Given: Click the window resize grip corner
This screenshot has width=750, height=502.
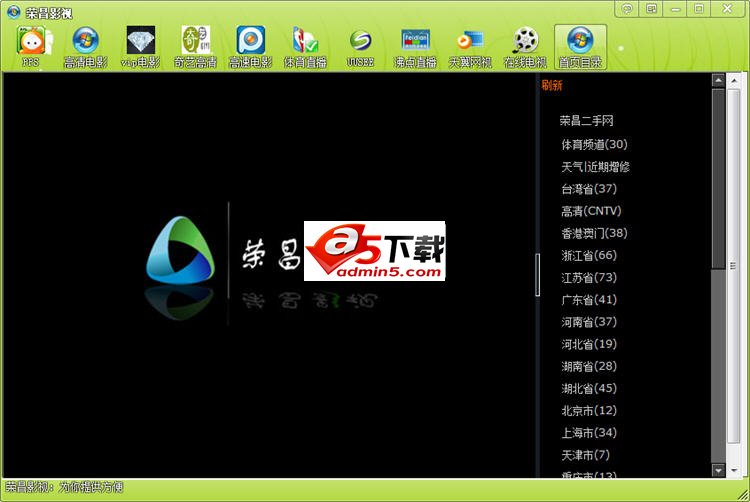Looking at the screenshot, I should click(743, 495).
